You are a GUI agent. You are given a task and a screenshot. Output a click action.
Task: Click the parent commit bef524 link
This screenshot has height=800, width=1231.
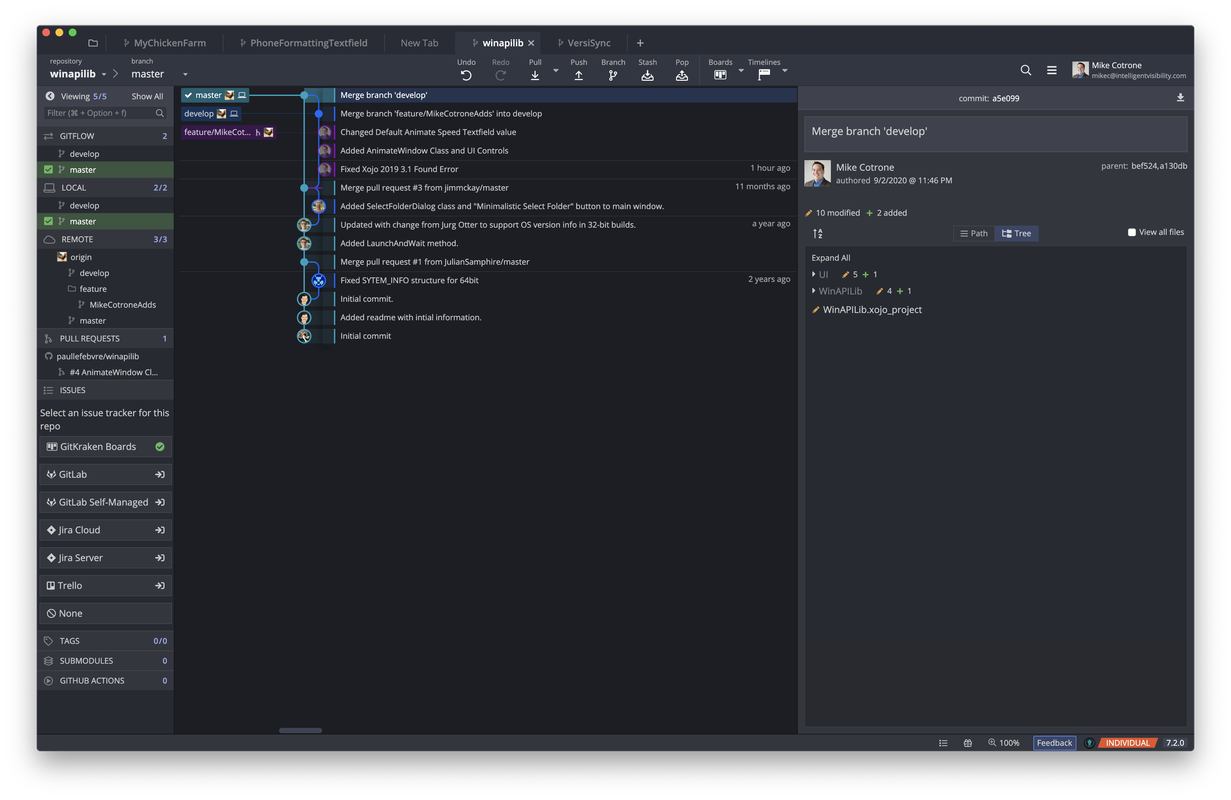click(1144, 166)
